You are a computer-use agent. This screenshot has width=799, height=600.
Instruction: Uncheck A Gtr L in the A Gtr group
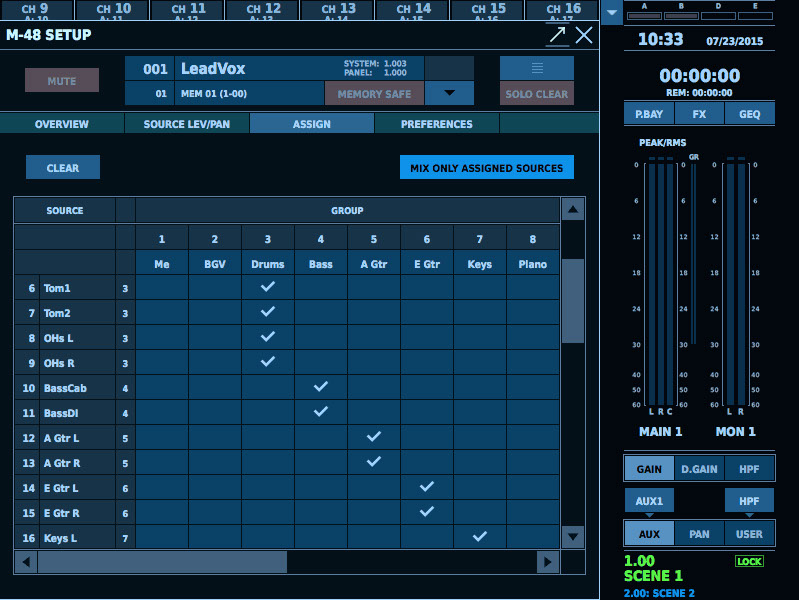[374, 437]
